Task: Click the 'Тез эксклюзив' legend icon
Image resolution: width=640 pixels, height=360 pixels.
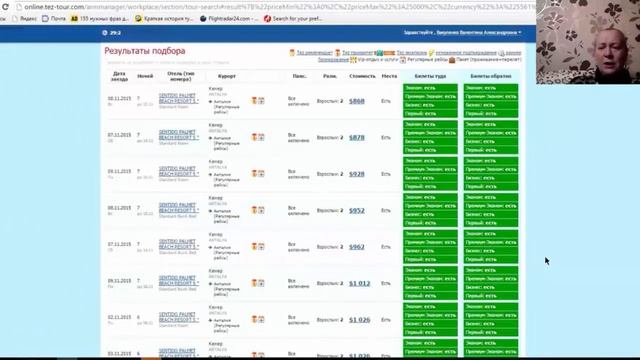Action: (384, 53)
